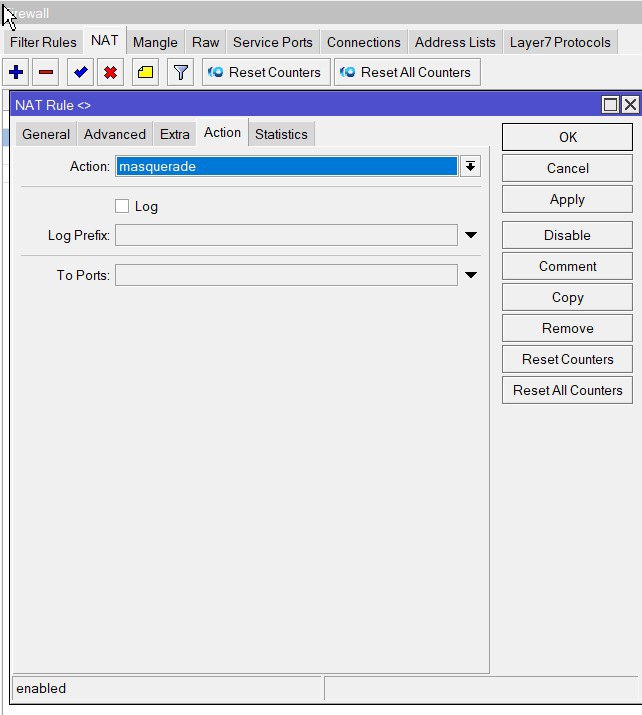
Task: Toggle the Log checkbox
Action: [x=122, y=206]
